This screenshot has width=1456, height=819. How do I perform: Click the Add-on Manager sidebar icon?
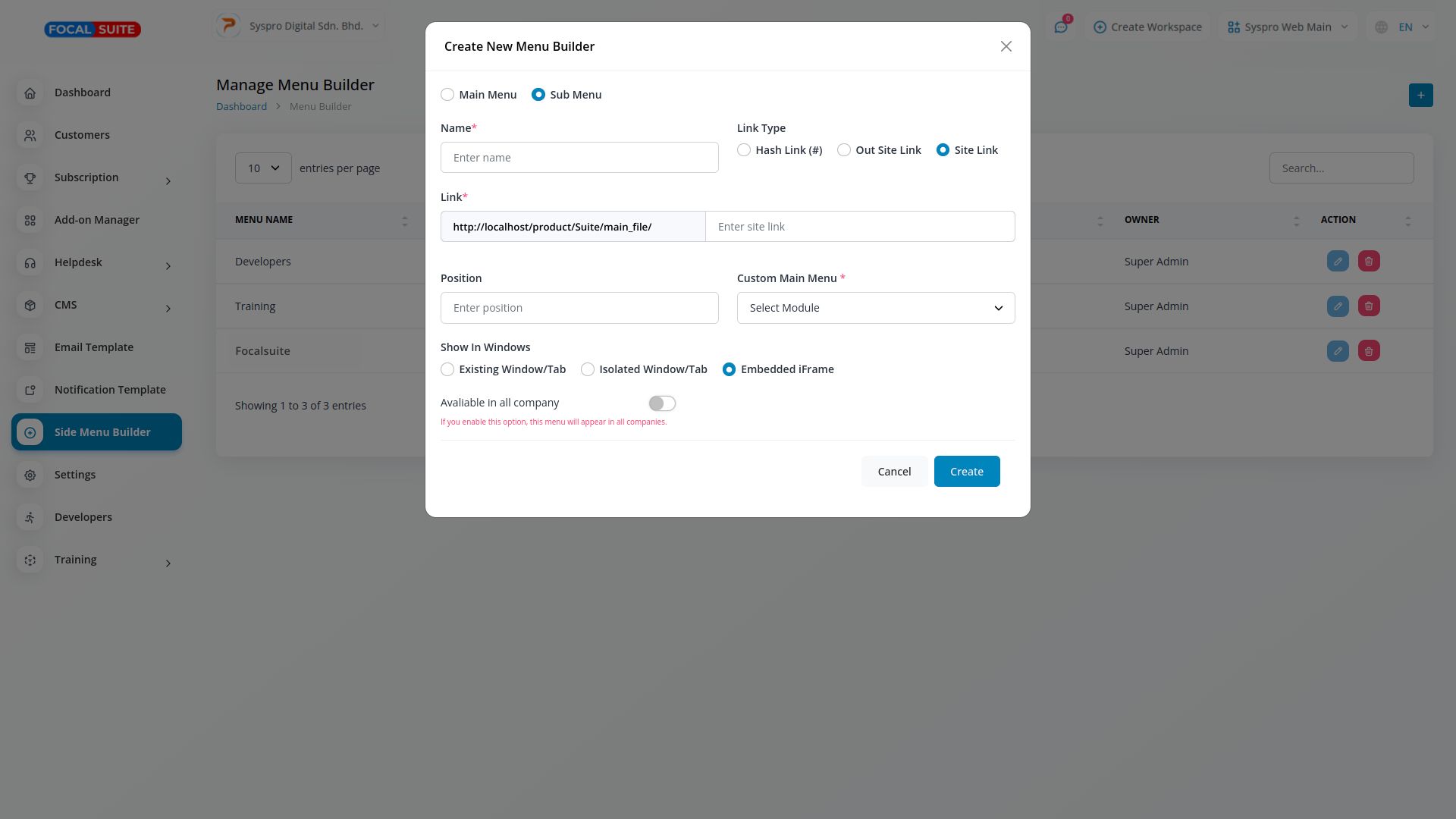click(30, 220)
